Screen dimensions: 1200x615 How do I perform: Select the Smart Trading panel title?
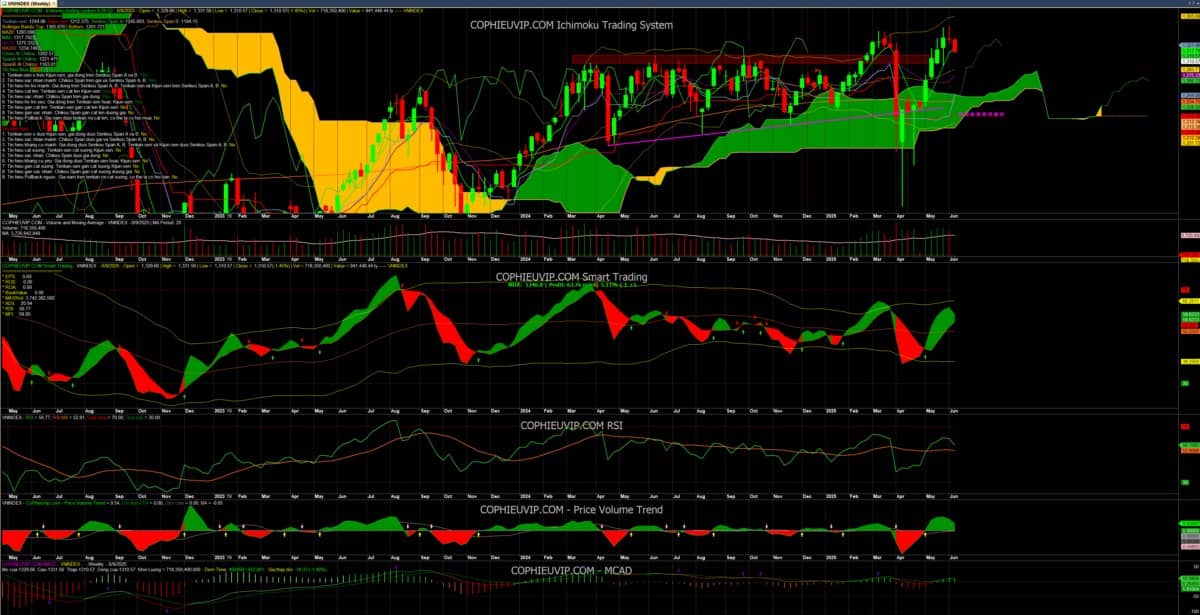pyautogui.click(x=571, y=277)
